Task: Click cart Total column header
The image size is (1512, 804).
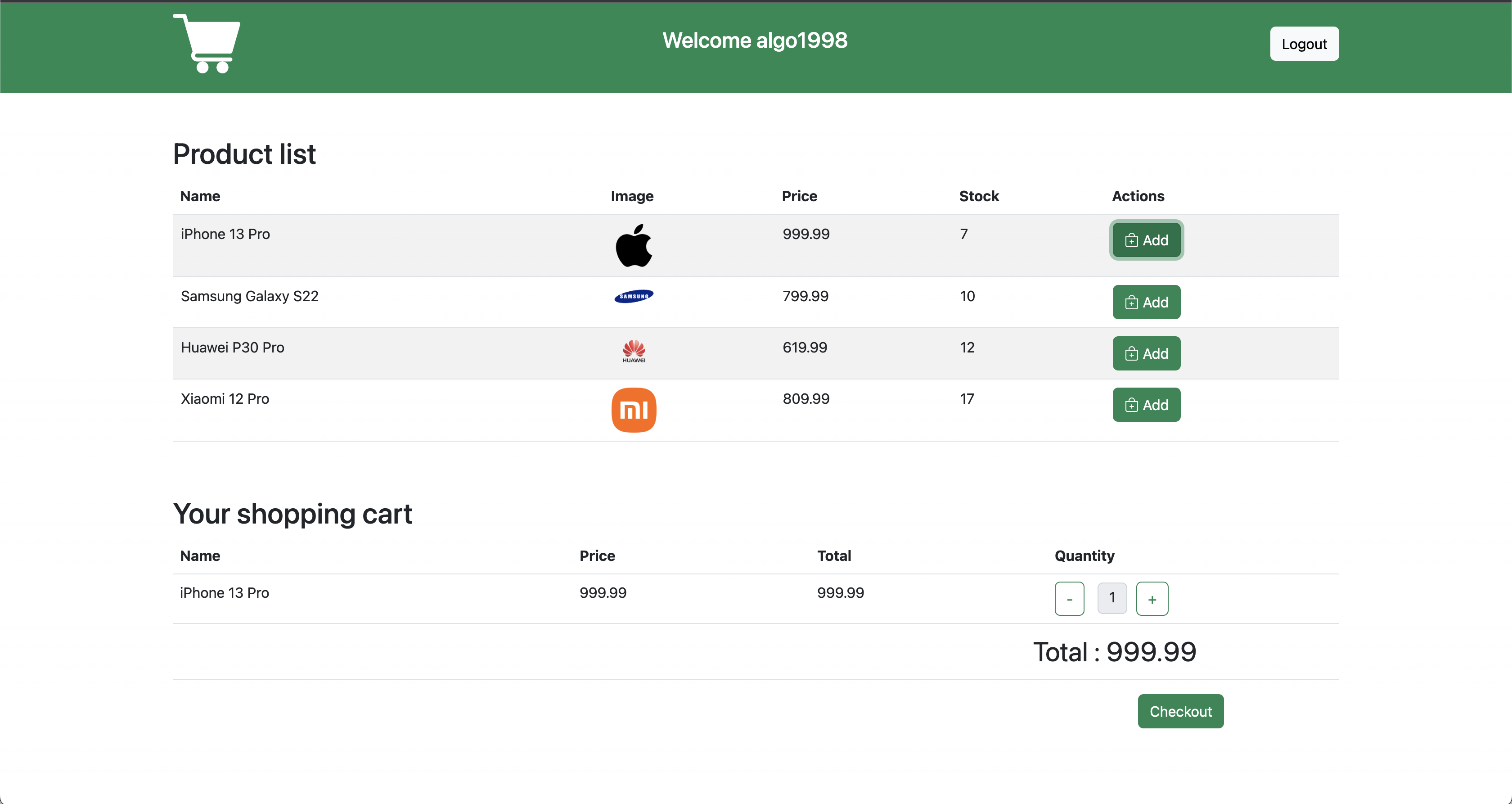Action: click(x=834, y=556)
